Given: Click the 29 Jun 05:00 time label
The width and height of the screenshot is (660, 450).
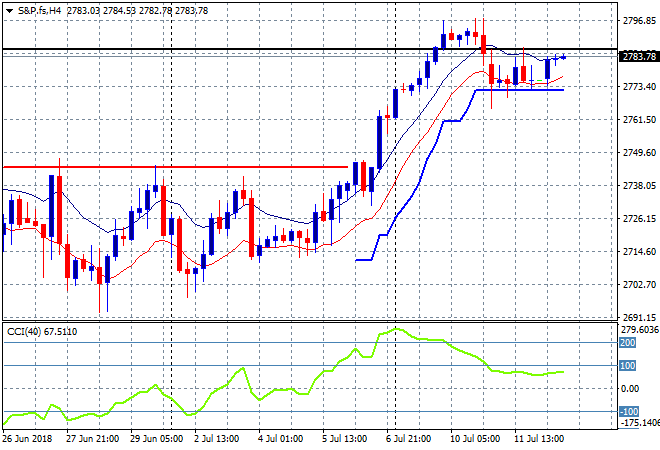Looking at the screenshot, I should (157, 439).
